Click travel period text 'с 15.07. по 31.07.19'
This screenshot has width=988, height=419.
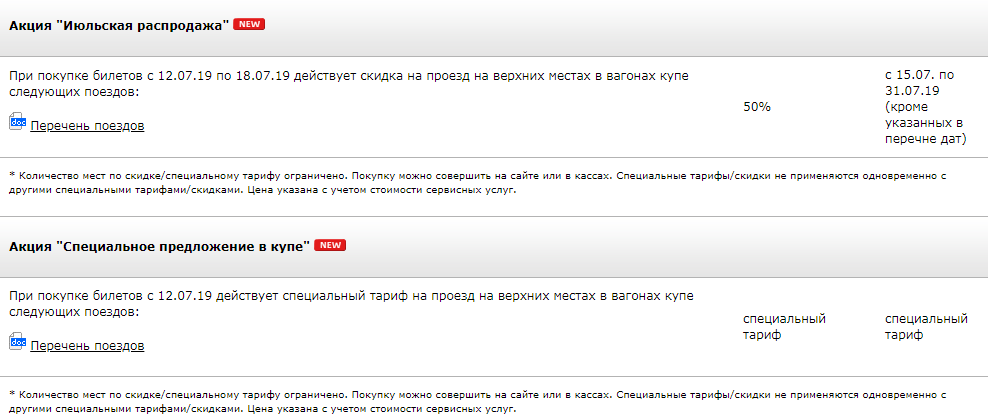click(919, 83)
